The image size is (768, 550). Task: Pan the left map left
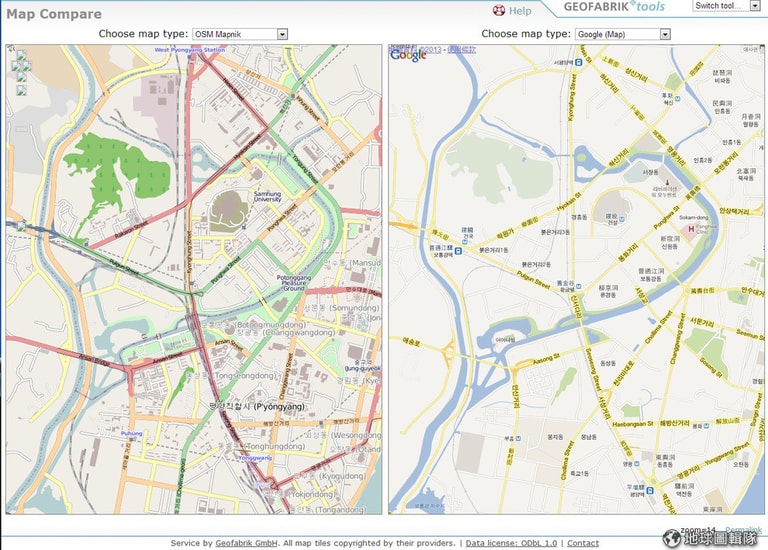(x=15, y=66)
